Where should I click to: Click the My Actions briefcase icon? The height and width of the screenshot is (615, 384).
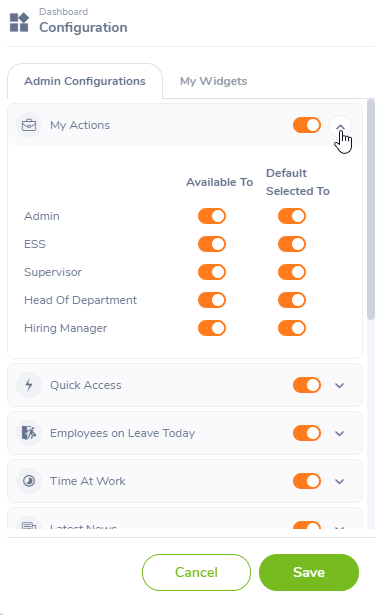pos(29,125)
